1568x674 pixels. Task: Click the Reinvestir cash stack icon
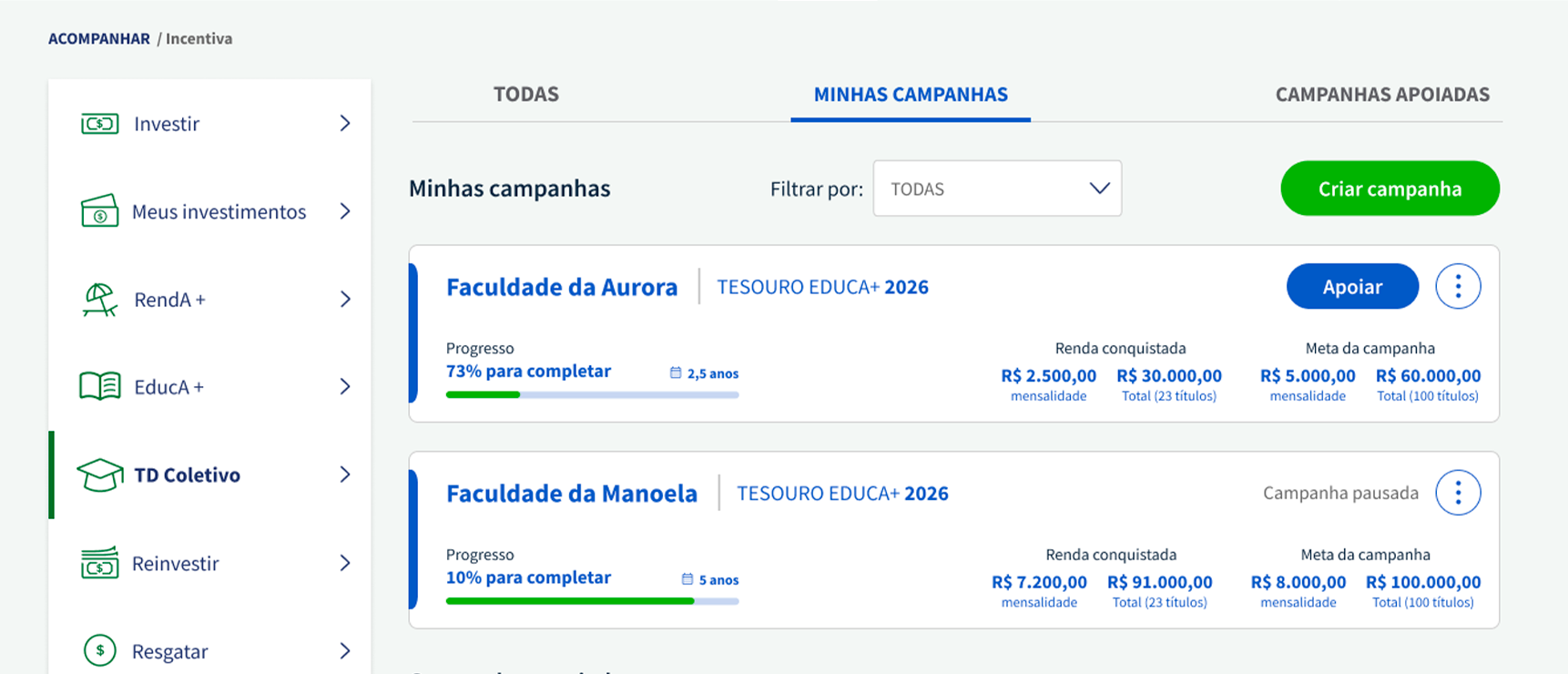pyautogui.click(x=100, y=563)
